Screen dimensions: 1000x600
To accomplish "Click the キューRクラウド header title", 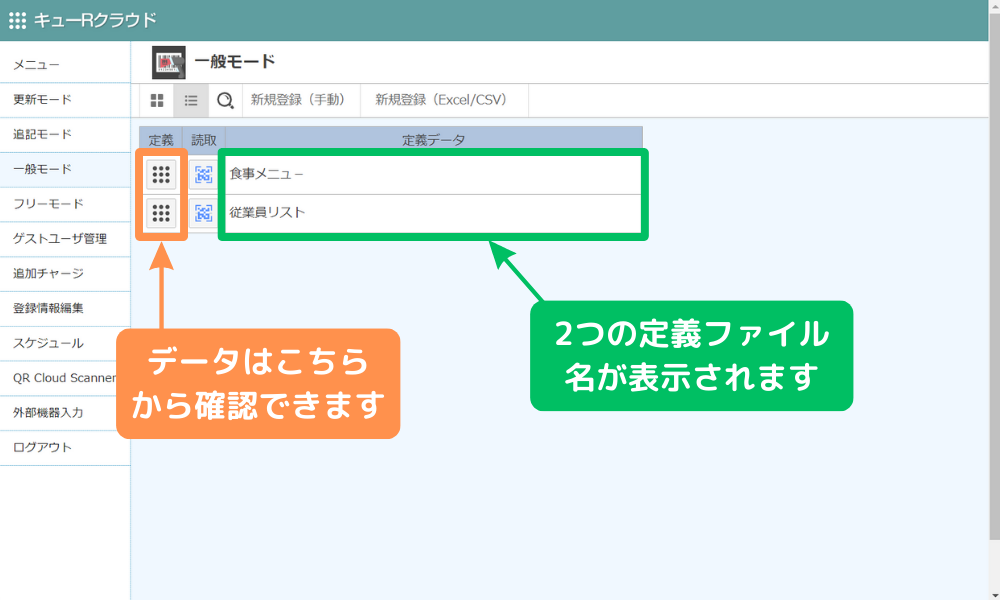I will coord(95,20).
